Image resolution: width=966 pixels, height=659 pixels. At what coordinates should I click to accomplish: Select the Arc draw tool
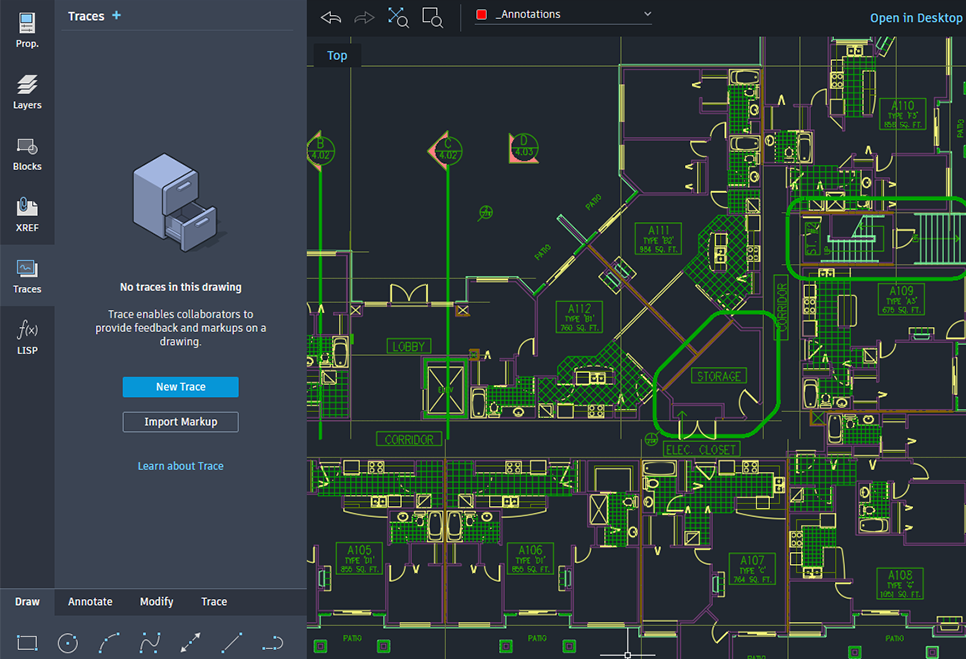coord(109,643)
